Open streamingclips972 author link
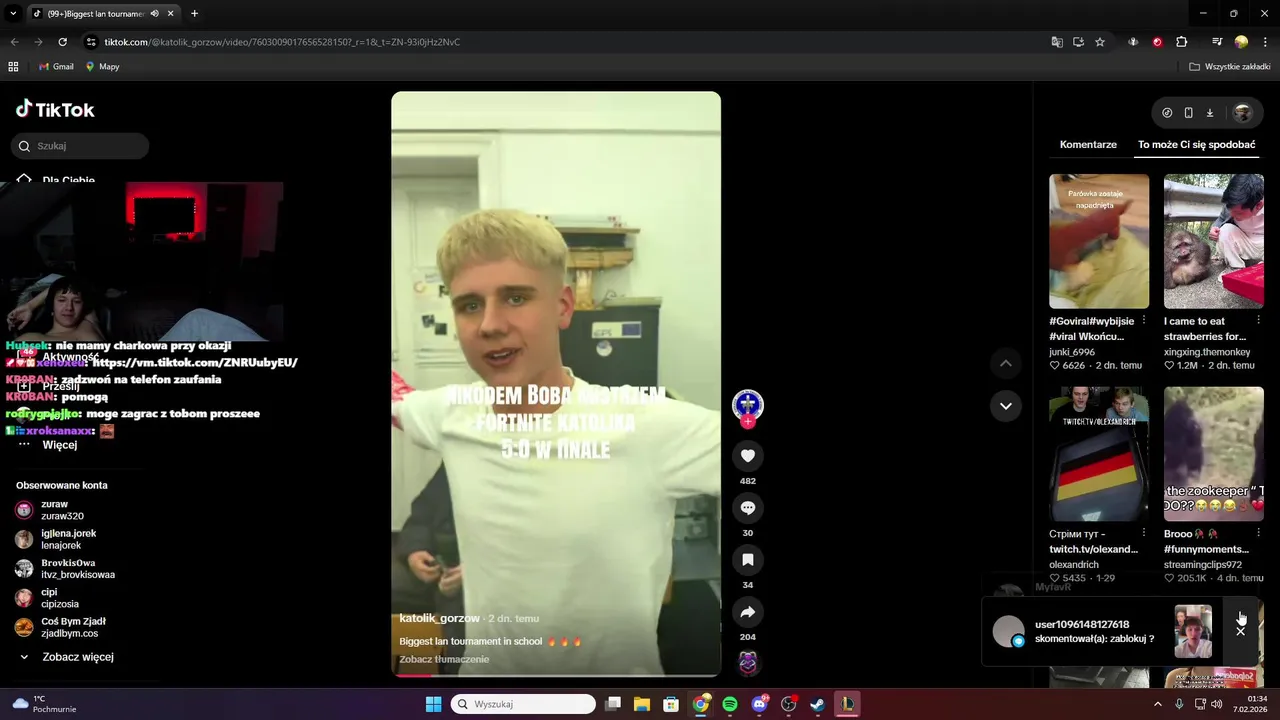 click(1203, 565)
